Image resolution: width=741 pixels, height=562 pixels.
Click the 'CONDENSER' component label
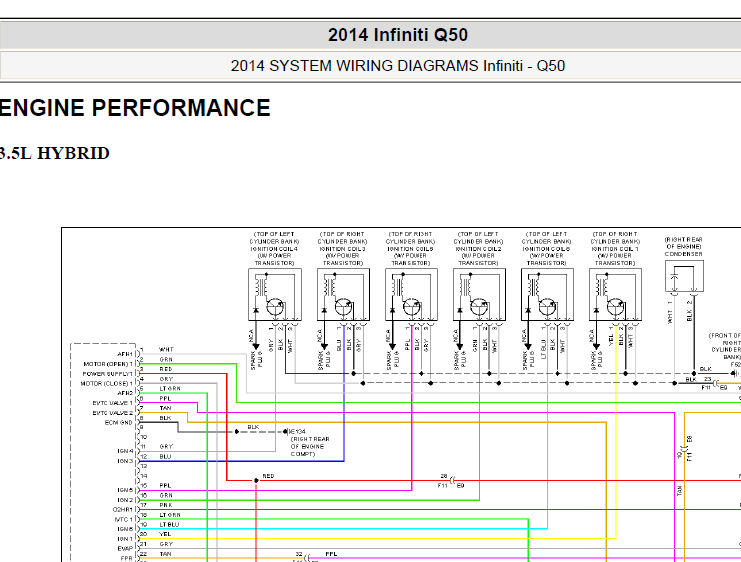(x=683, y=254)
